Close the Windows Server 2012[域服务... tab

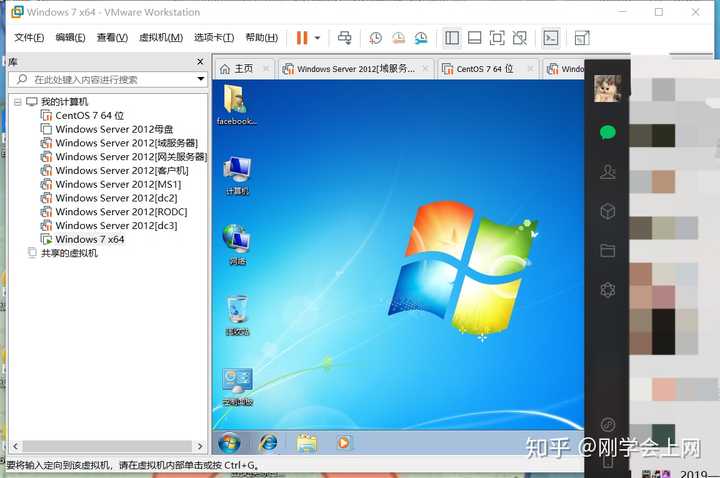(426, 69)
